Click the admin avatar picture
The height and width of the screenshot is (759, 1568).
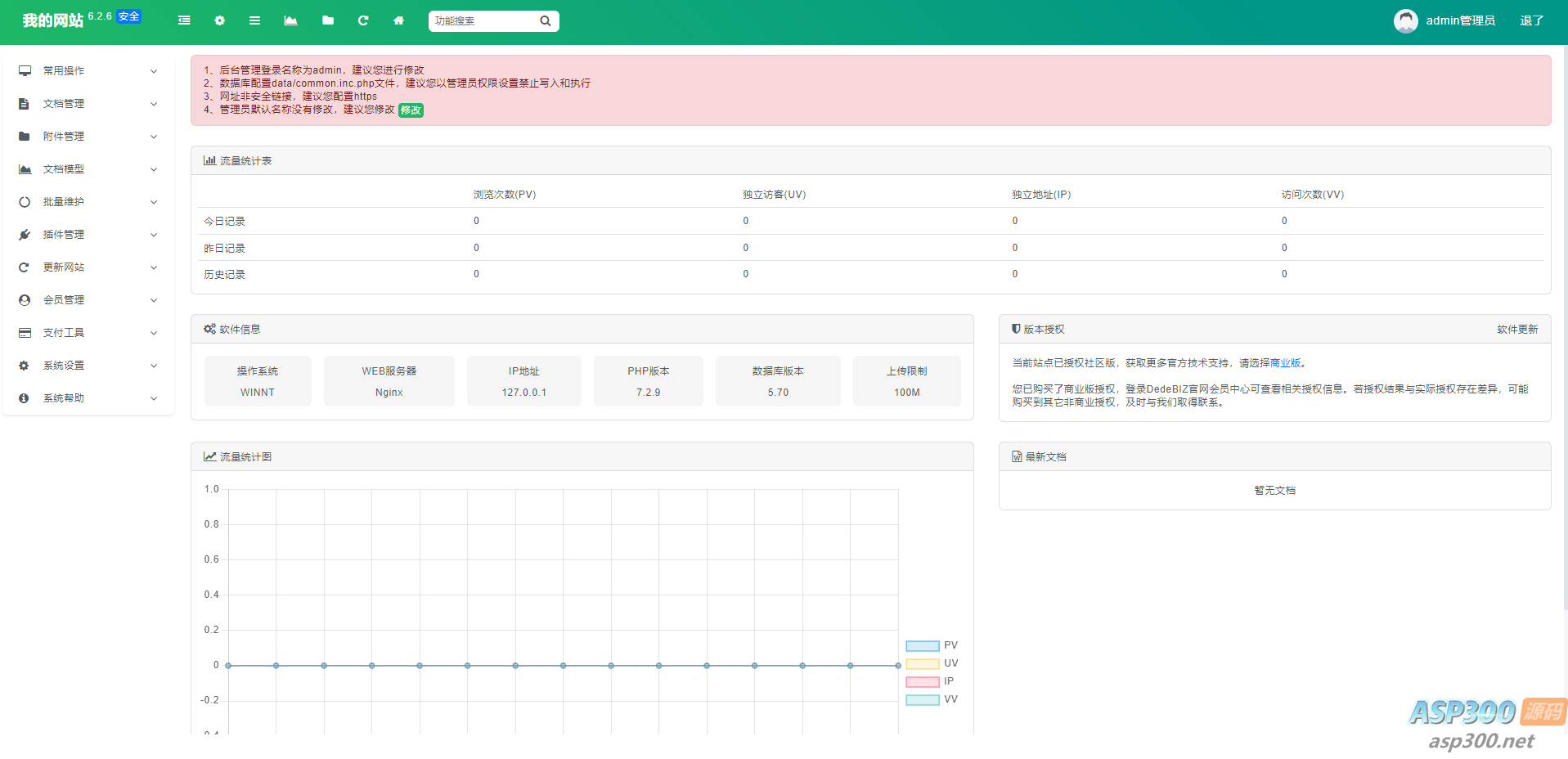click(1405, 20)
